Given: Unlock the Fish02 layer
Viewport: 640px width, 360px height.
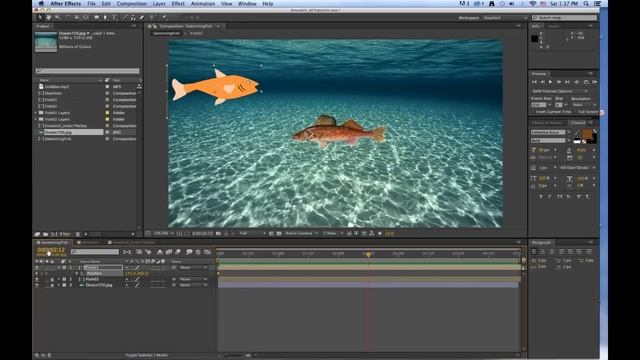Looking at the screenshot, I should point(52,279).
